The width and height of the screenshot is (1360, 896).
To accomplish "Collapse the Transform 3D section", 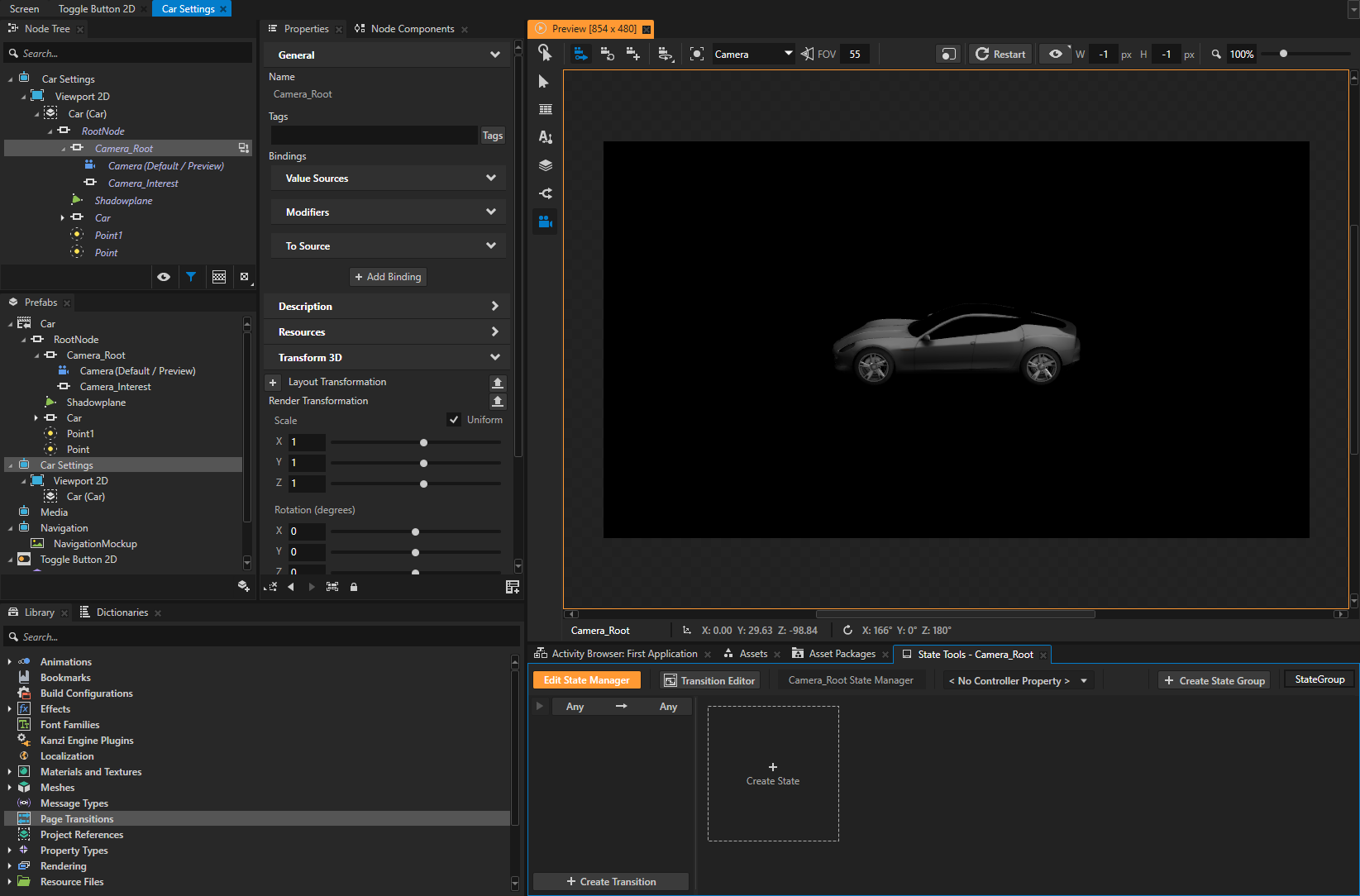I will pyautogui.click(x=494, y=356).
